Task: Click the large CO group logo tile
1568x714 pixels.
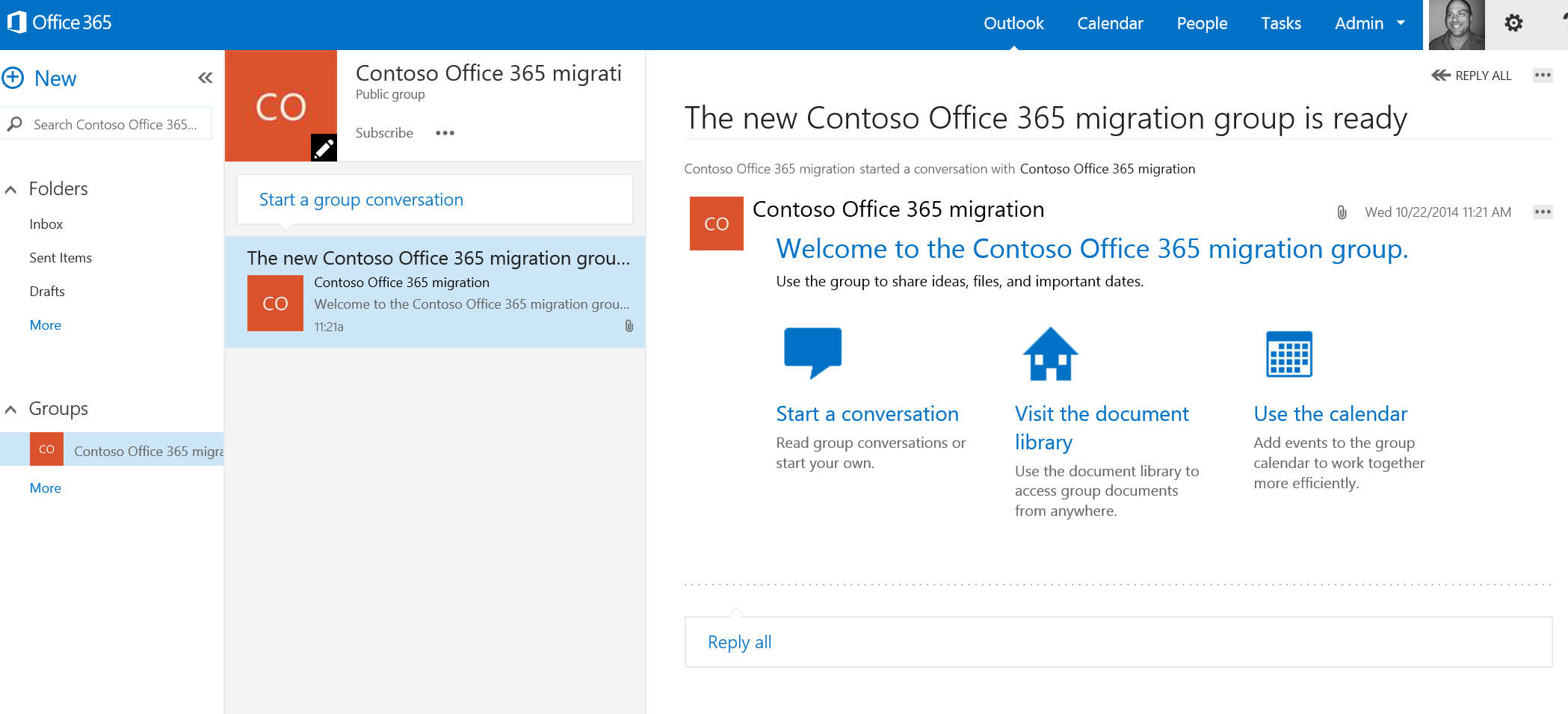Action: [281, 106]
